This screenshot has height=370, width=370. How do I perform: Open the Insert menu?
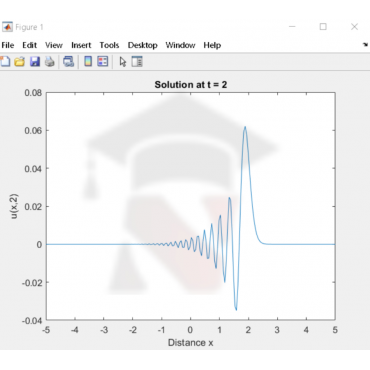coord(81,45)
